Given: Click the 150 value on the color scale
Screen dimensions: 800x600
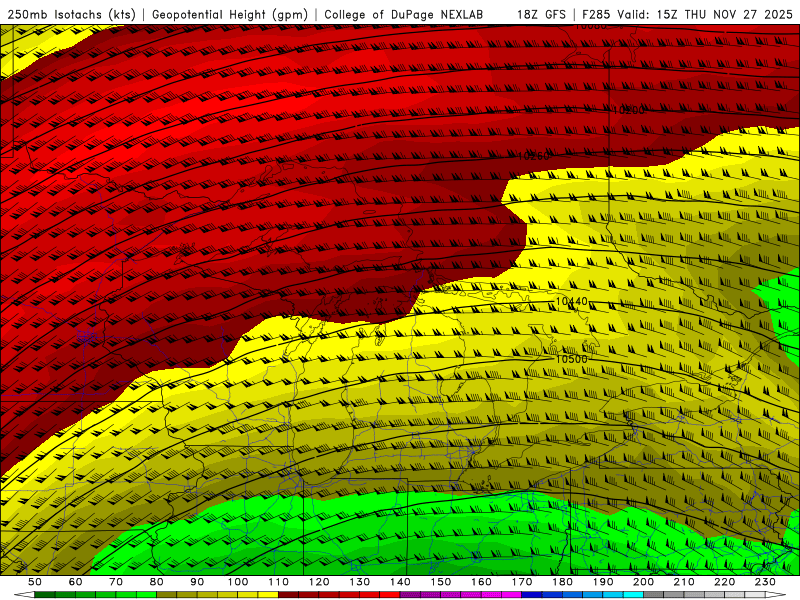Looking at the screenshot, I should (441, 582).
